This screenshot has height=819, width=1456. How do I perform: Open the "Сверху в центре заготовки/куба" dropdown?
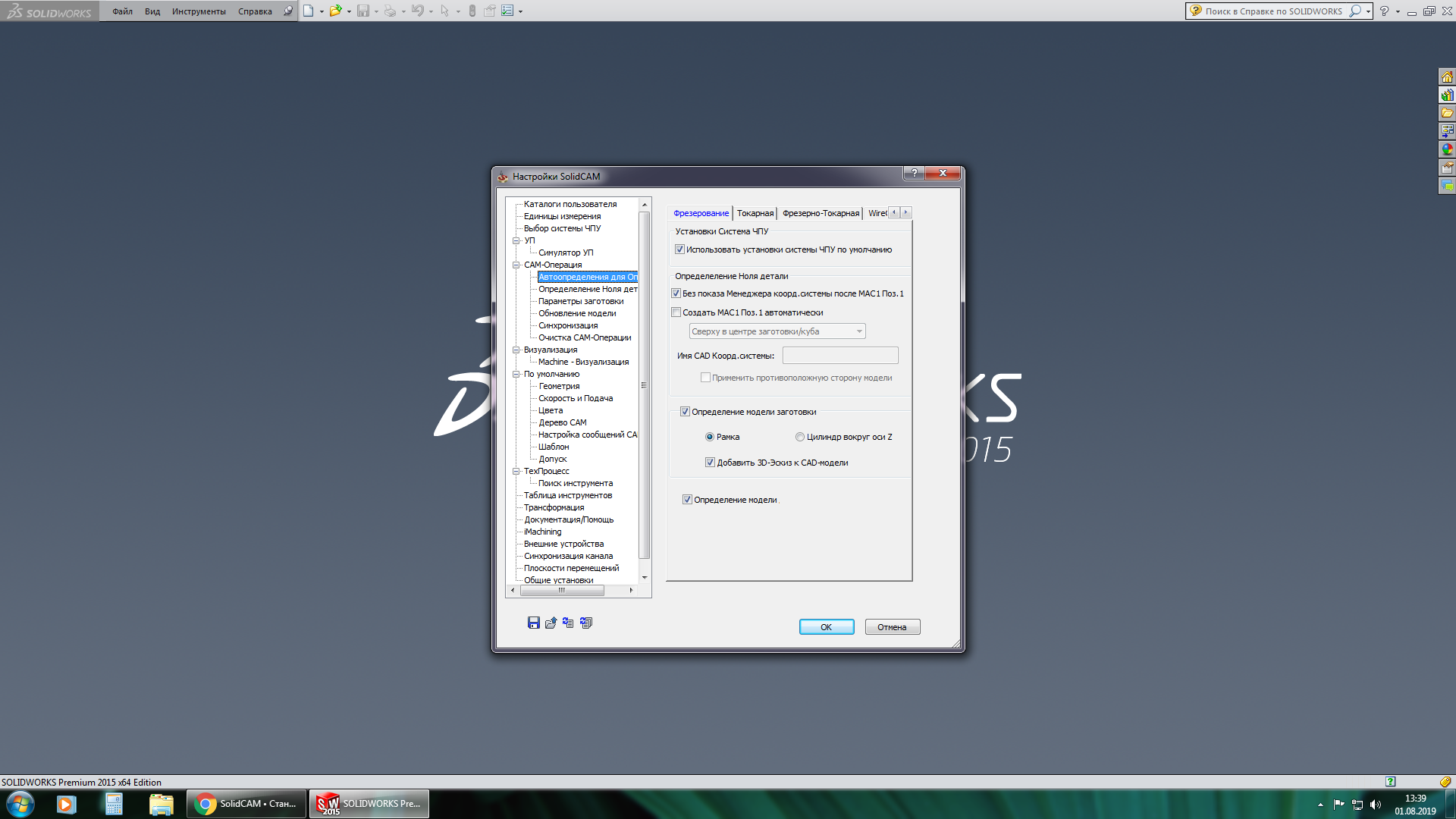click(x=777, y=331)
